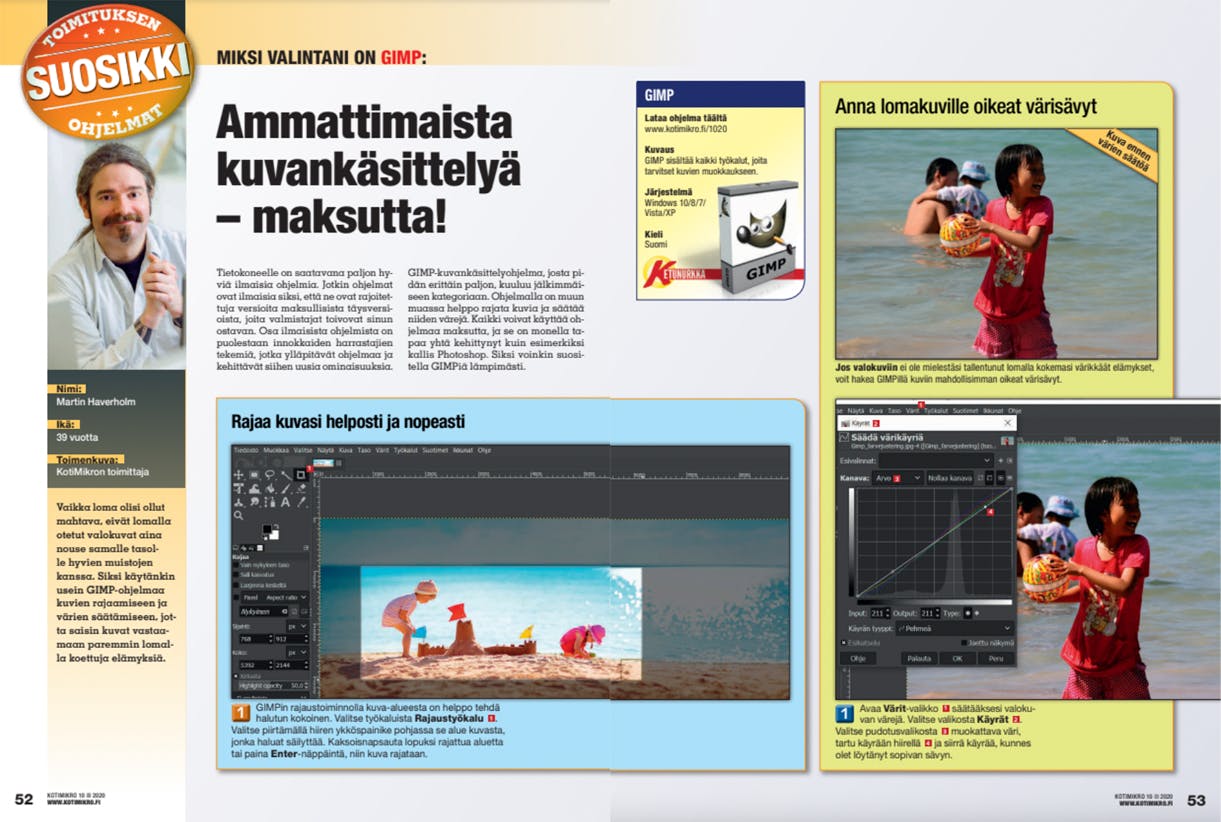Enable 'Salli kasvatus' checkbox
The image size is (1221, 822).
point(236,575)
